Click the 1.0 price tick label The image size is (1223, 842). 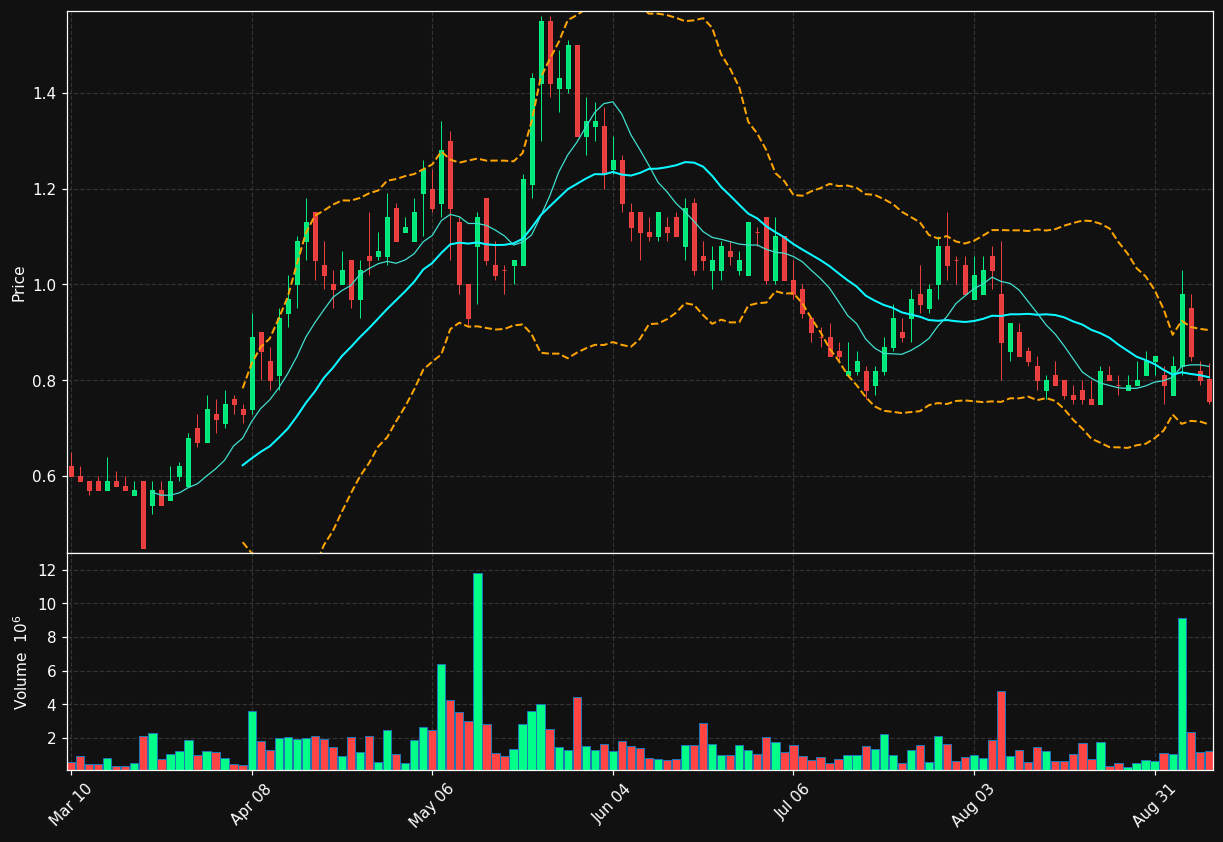click(46, 285)
